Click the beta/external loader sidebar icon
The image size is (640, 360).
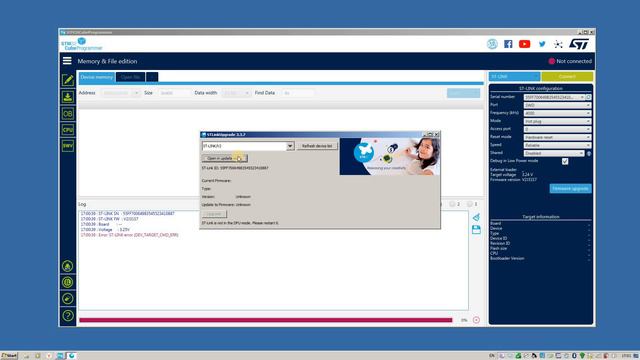(68, 266)
